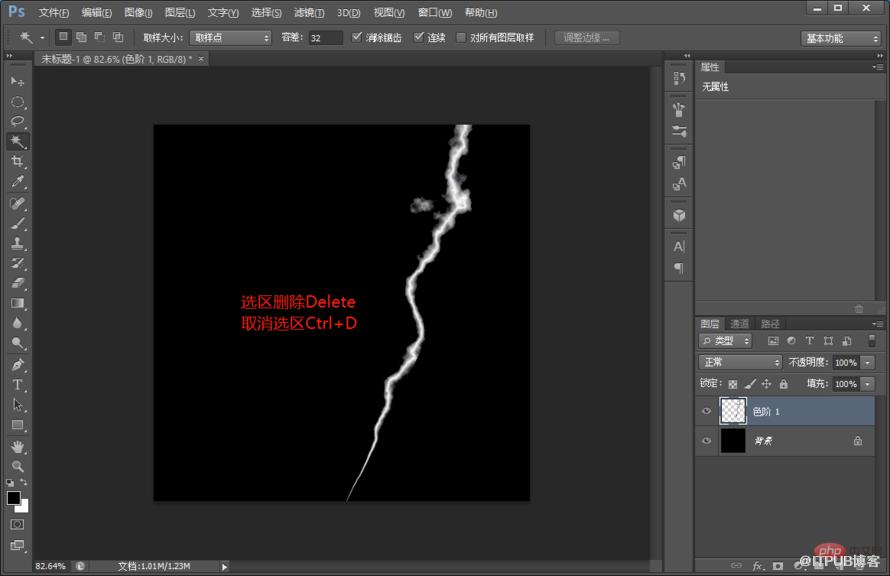Click the foreground color swatch
The width and height of the screenshot is (890, 576).
[13, 498]
